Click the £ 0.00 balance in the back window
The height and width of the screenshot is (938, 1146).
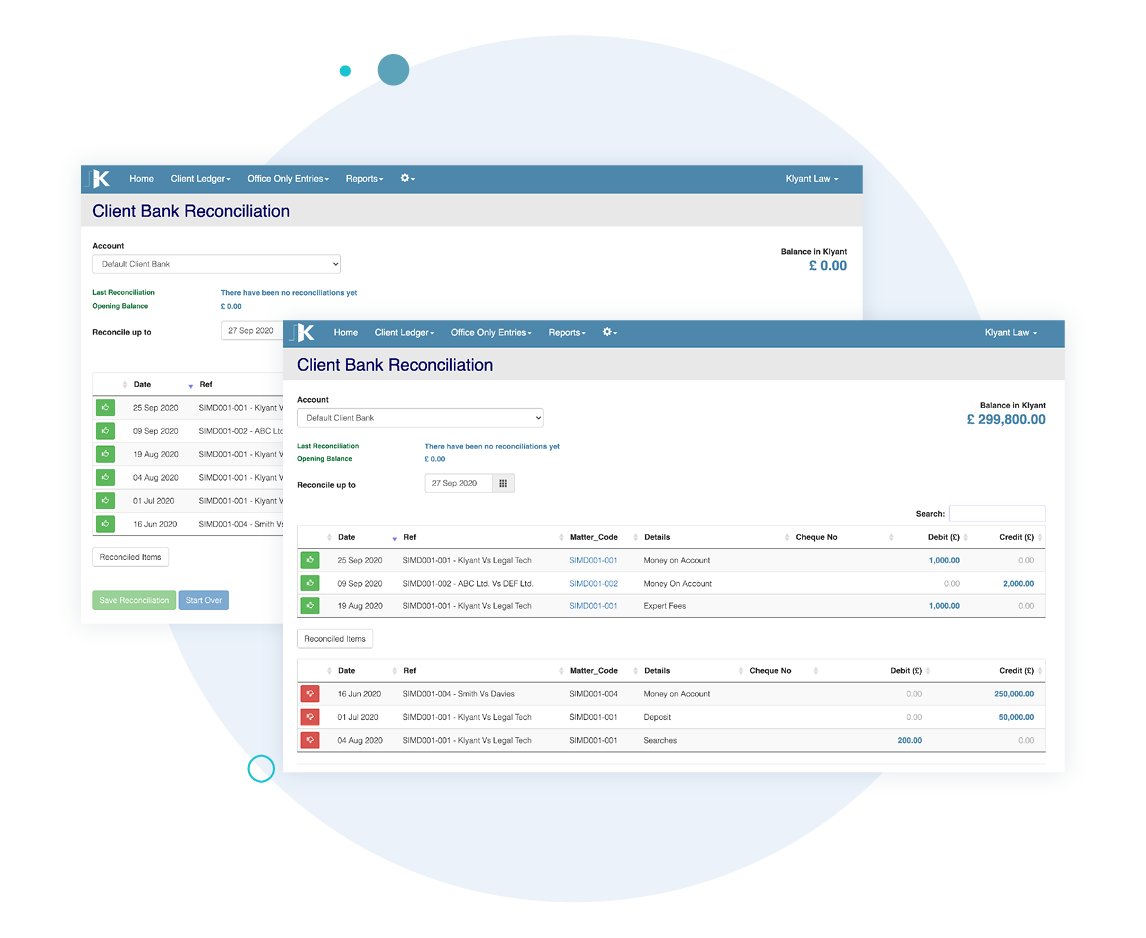(827, 266)
